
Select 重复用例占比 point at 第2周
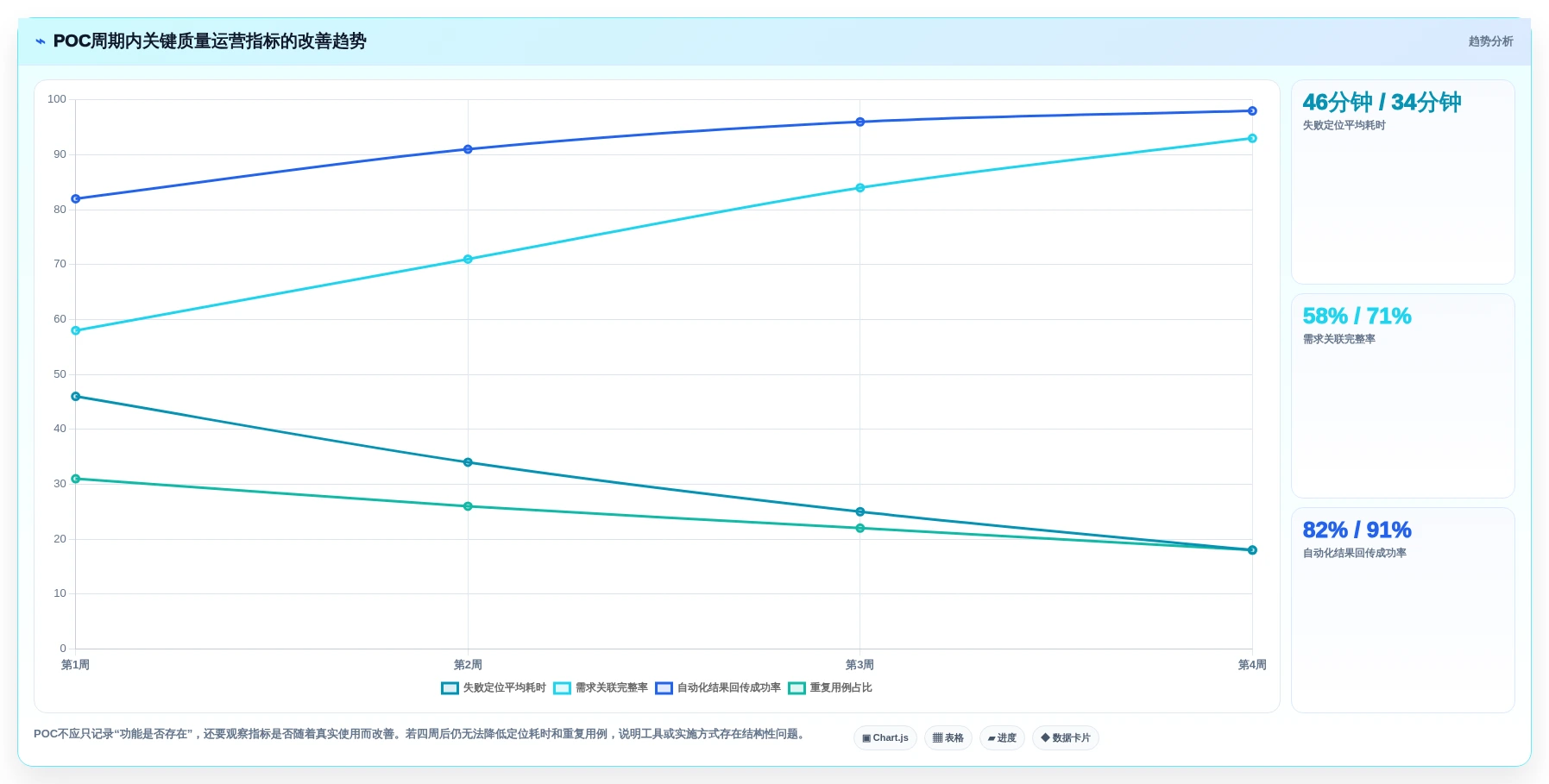468,506
